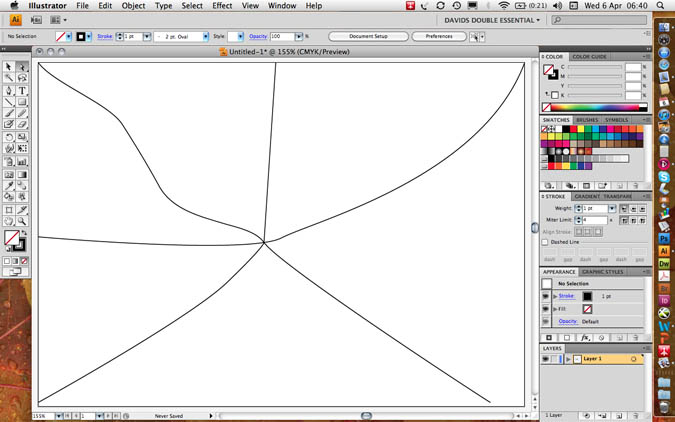Screen dimensions: 675x422
Task: Click the Add New Effect fx icon
Action: 585,338
